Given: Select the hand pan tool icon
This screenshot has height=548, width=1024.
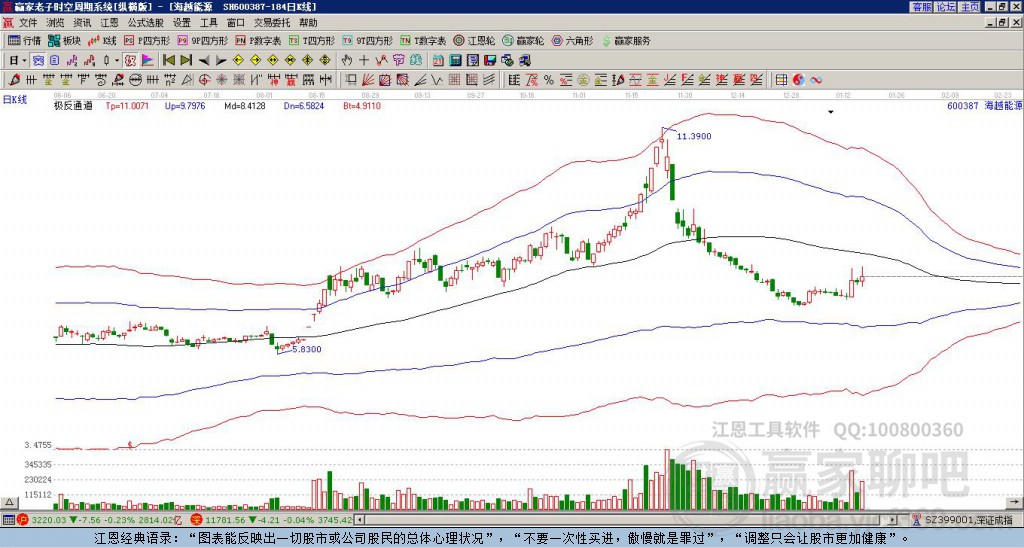Looking at the screenshot, I should click(x=347, y=60).
